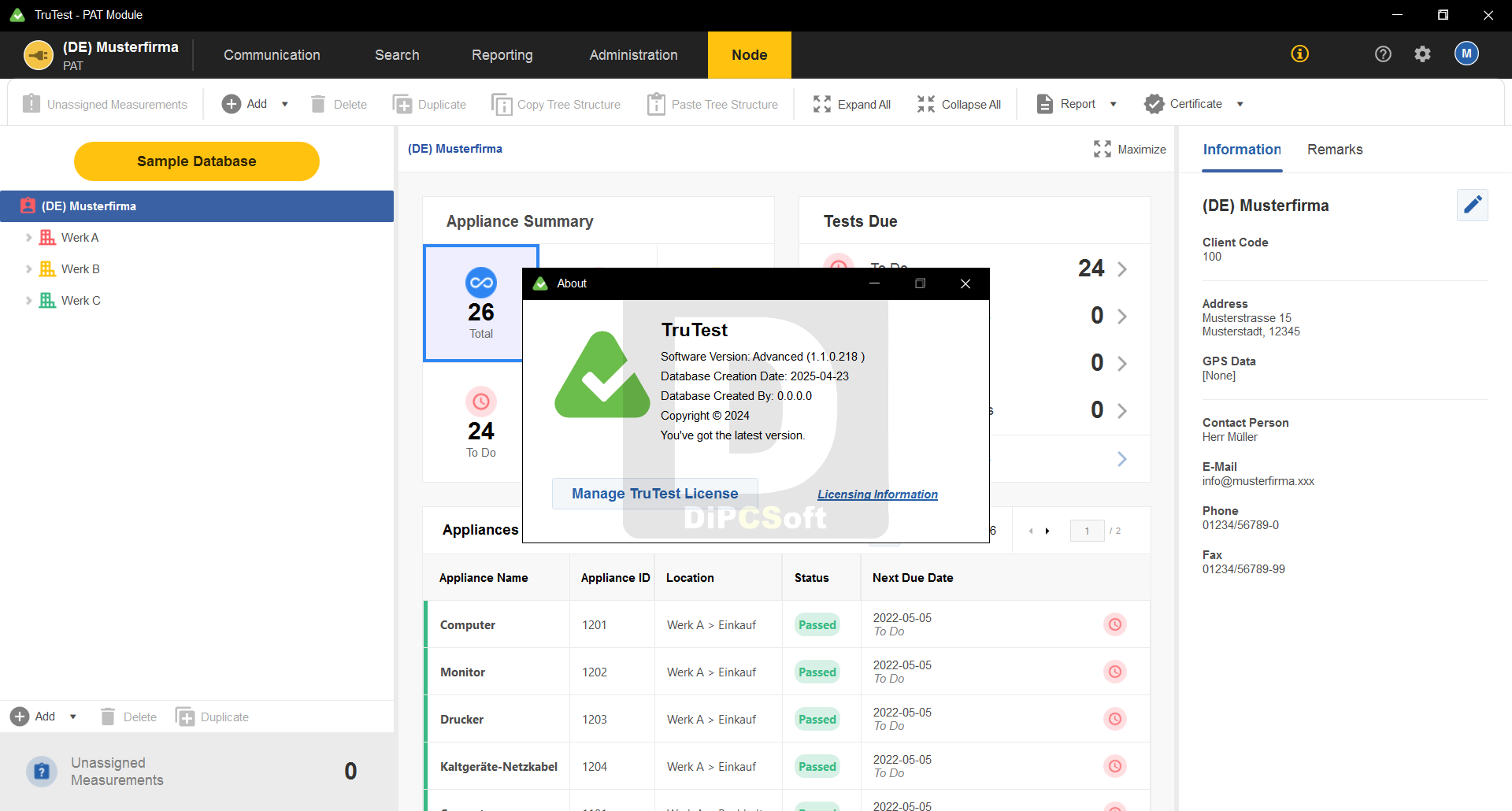Click the (DE) Musterfirma breadcrumb link
1512x811 pixels.
click(x=455, y=149)
